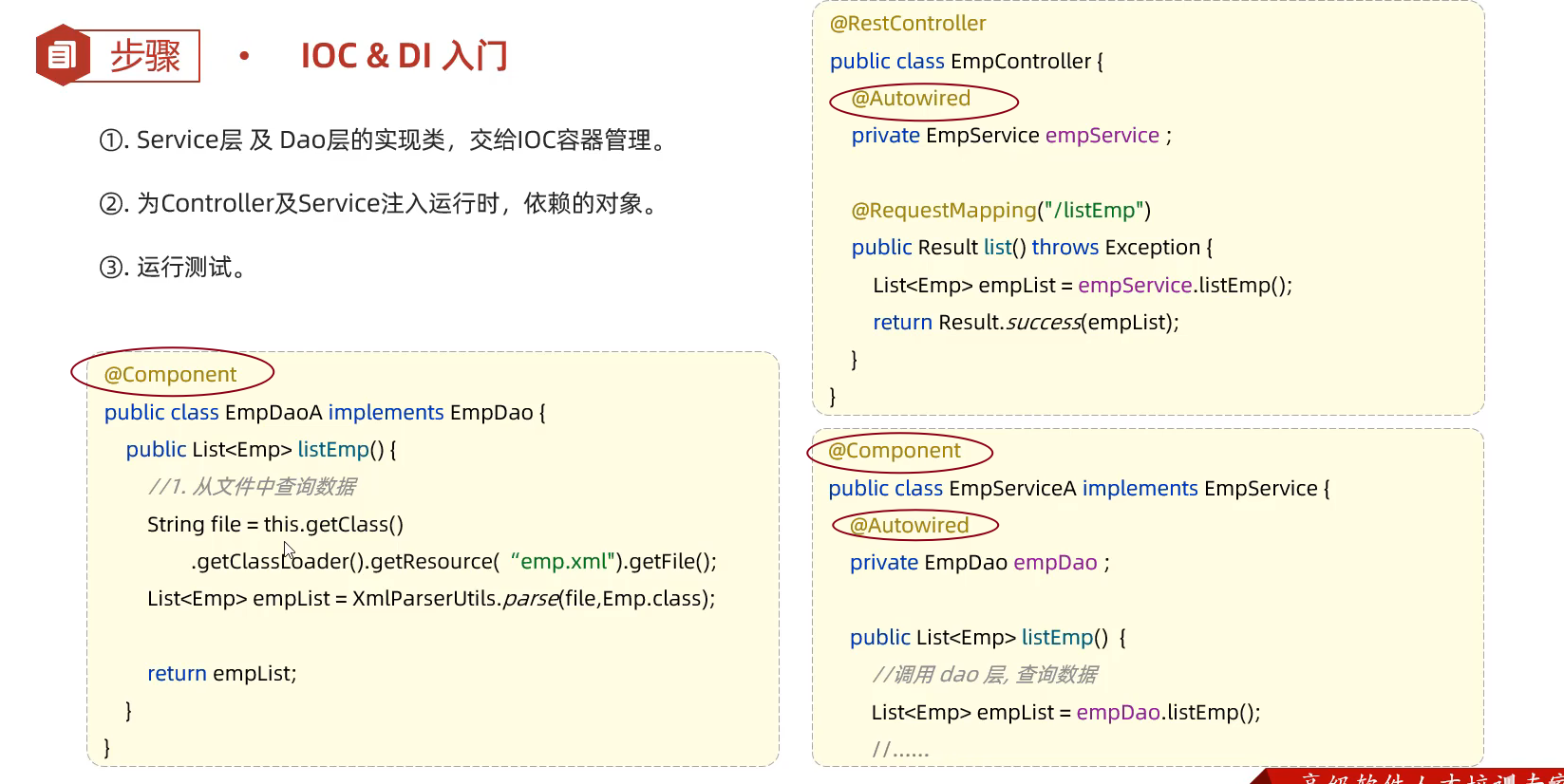
Task: Click the 'public class EmpDaoA implements EmpDao' line
Action: [x=324, y=413]
